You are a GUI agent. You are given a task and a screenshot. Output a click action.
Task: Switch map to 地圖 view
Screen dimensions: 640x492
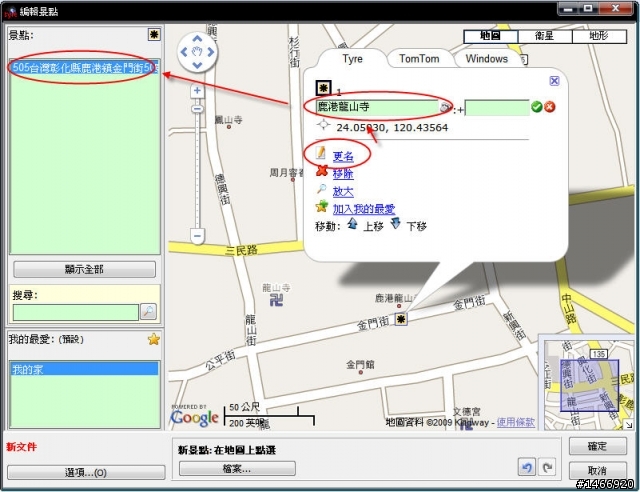[x=491, y=36]
